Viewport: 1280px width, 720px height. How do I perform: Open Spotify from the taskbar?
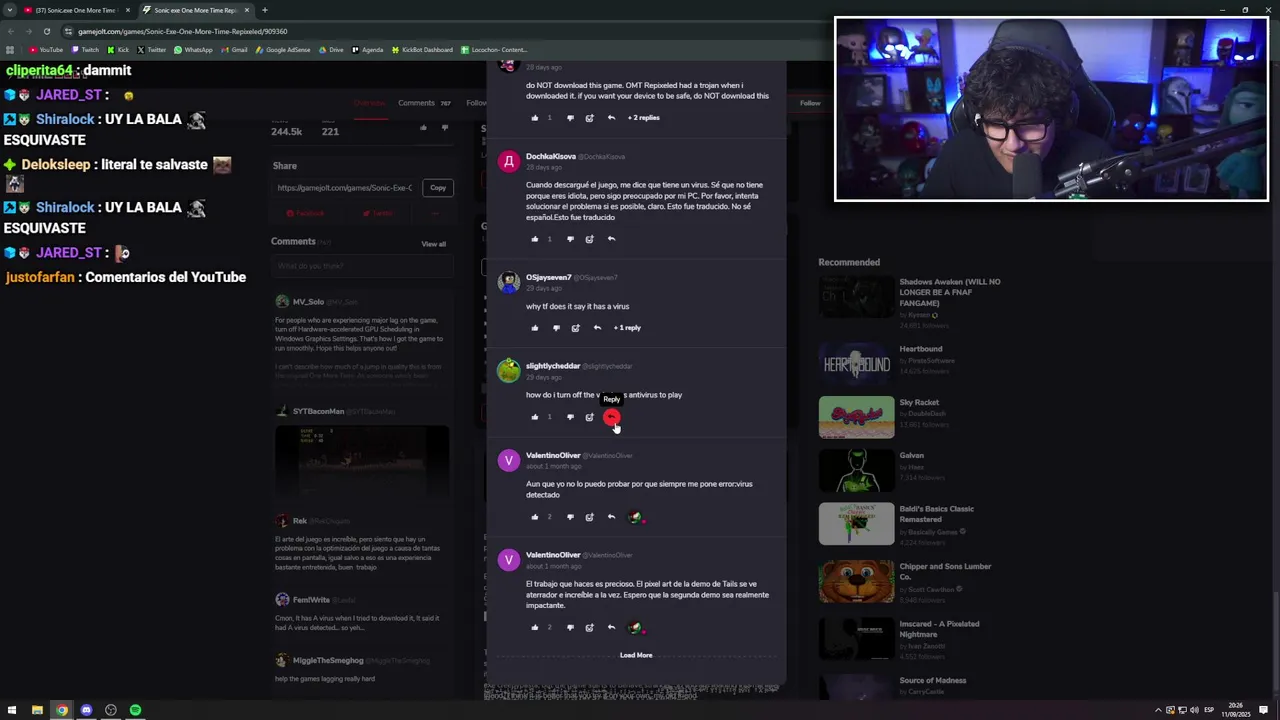(135, 710)
